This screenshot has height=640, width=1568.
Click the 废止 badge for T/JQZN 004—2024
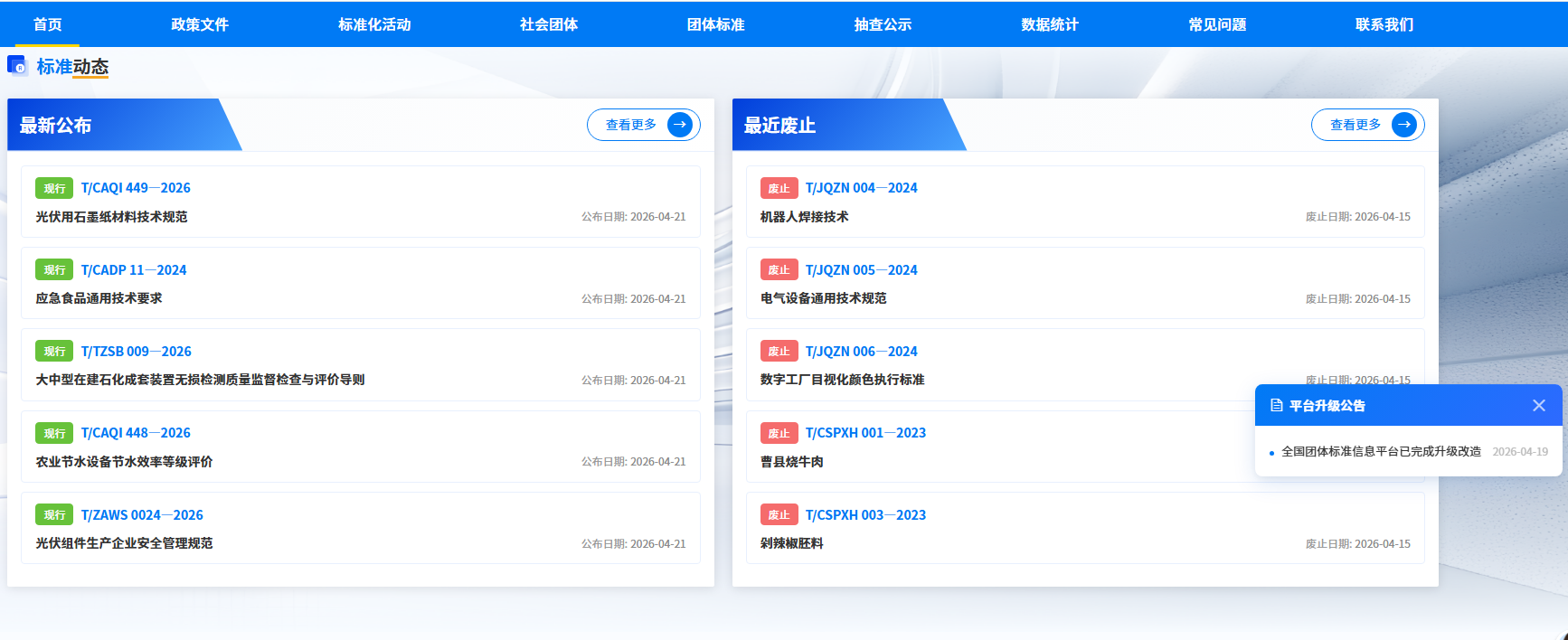(779, 188)
